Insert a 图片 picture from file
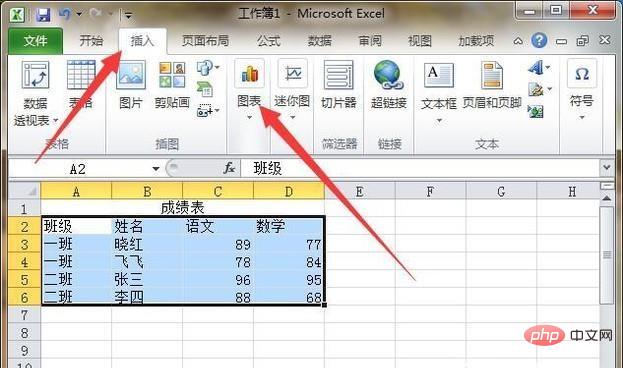Image resolution: width=623 pixels, height=368 pixels. 131,85
